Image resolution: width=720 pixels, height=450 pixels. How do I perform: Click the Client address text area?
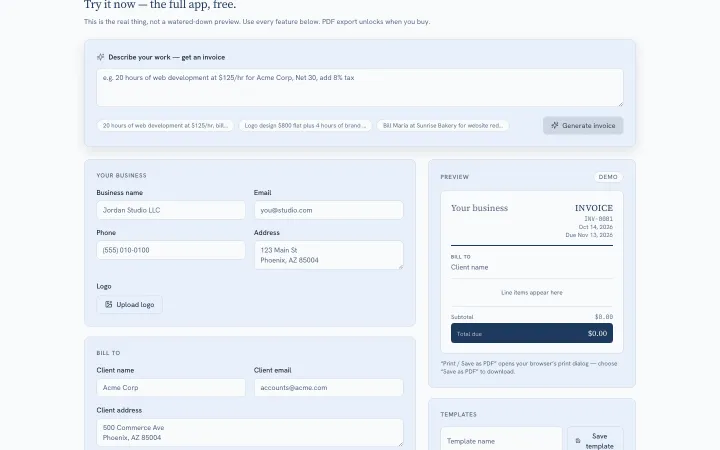[x=250, y=433]
